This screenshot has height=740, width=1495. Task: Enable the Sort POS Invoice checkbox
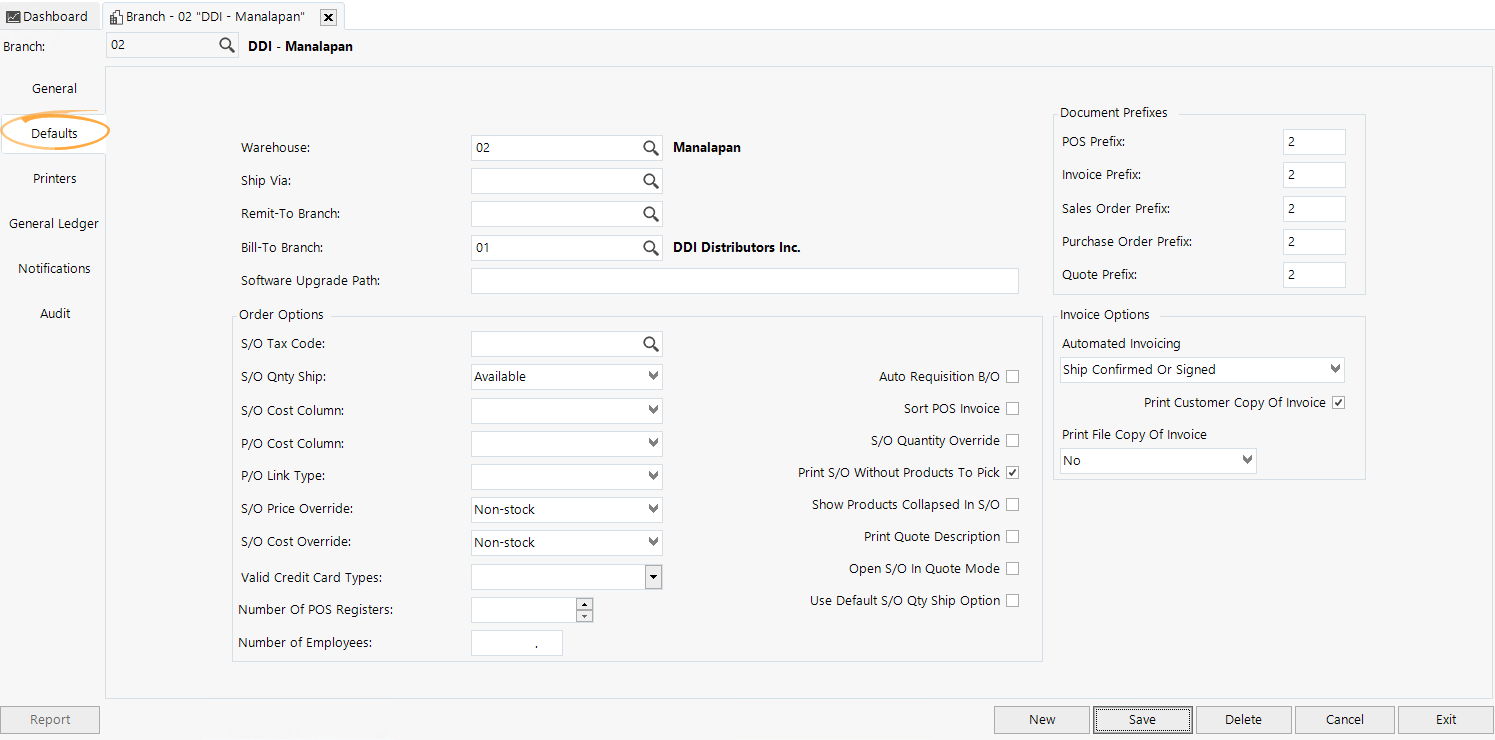pyautogui.click(x=1012, y=408)
